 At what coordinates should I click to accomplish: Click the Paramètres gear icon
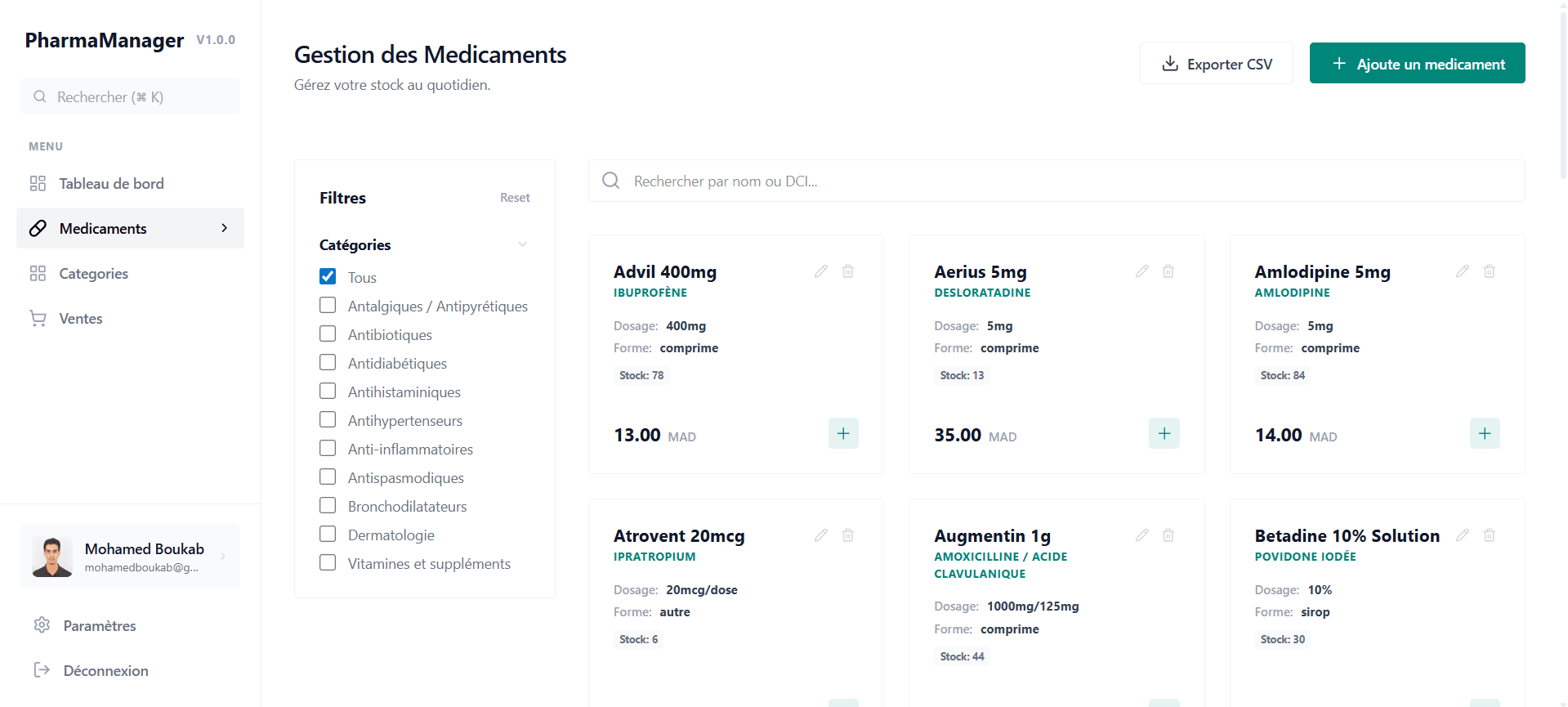42,625
